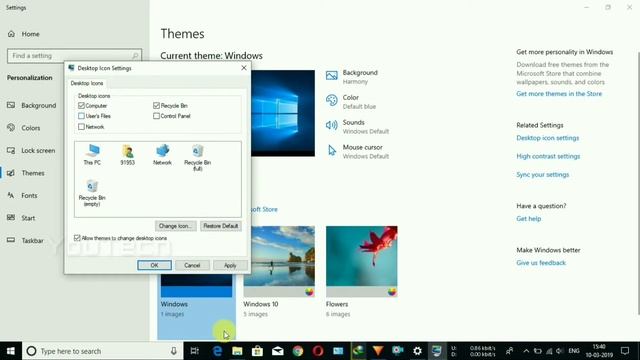
Task: Open Home in Settings sidebar
Action: pos(24,34)
